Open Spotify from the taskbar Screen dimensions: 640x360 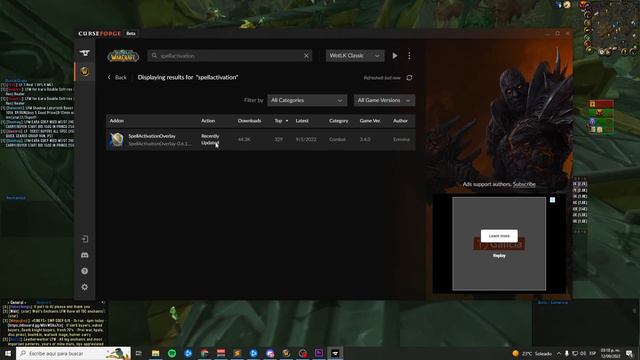(x=172, y=353)
